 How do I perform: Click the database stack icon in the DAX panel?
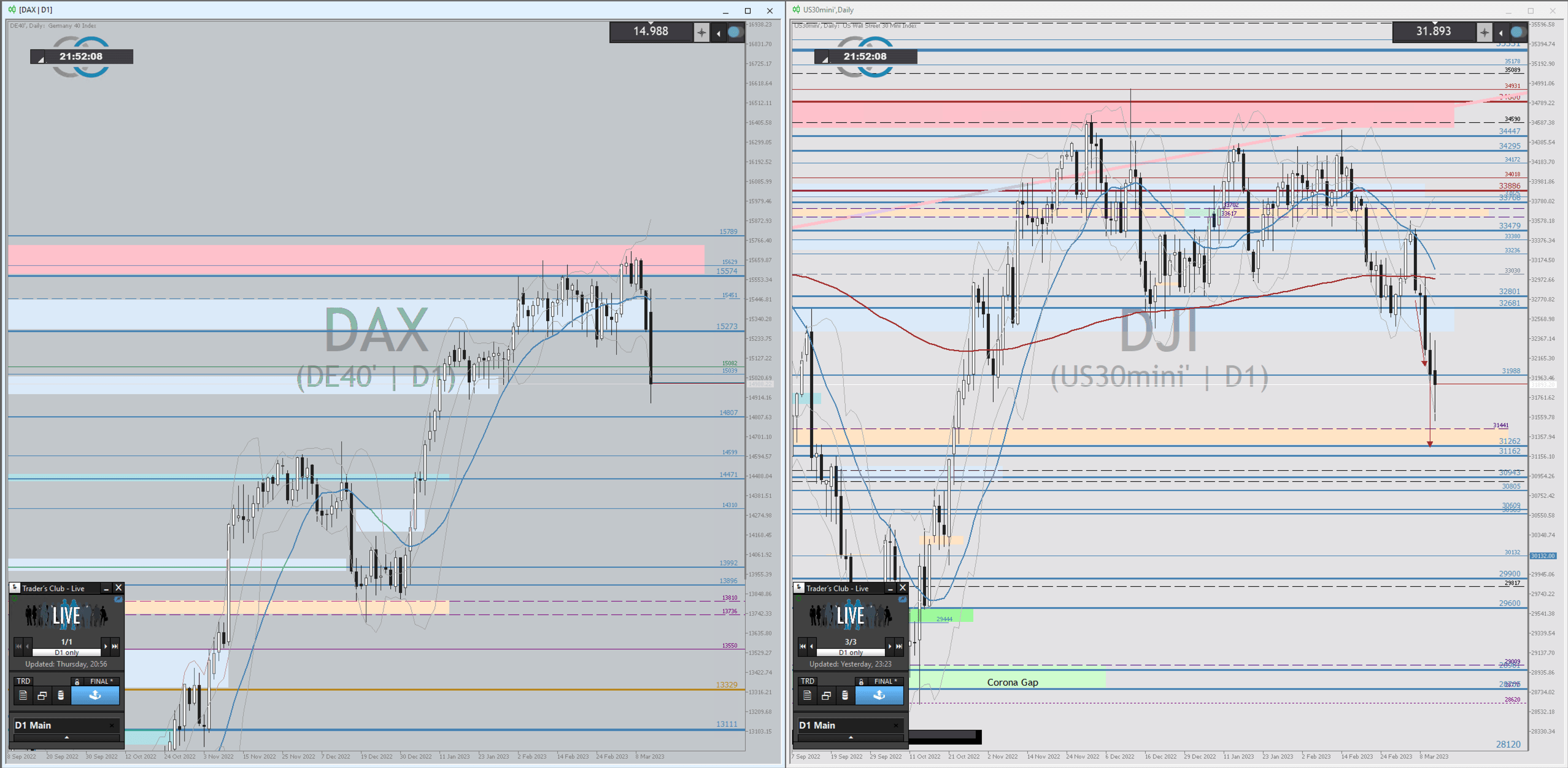click(61, 696)
